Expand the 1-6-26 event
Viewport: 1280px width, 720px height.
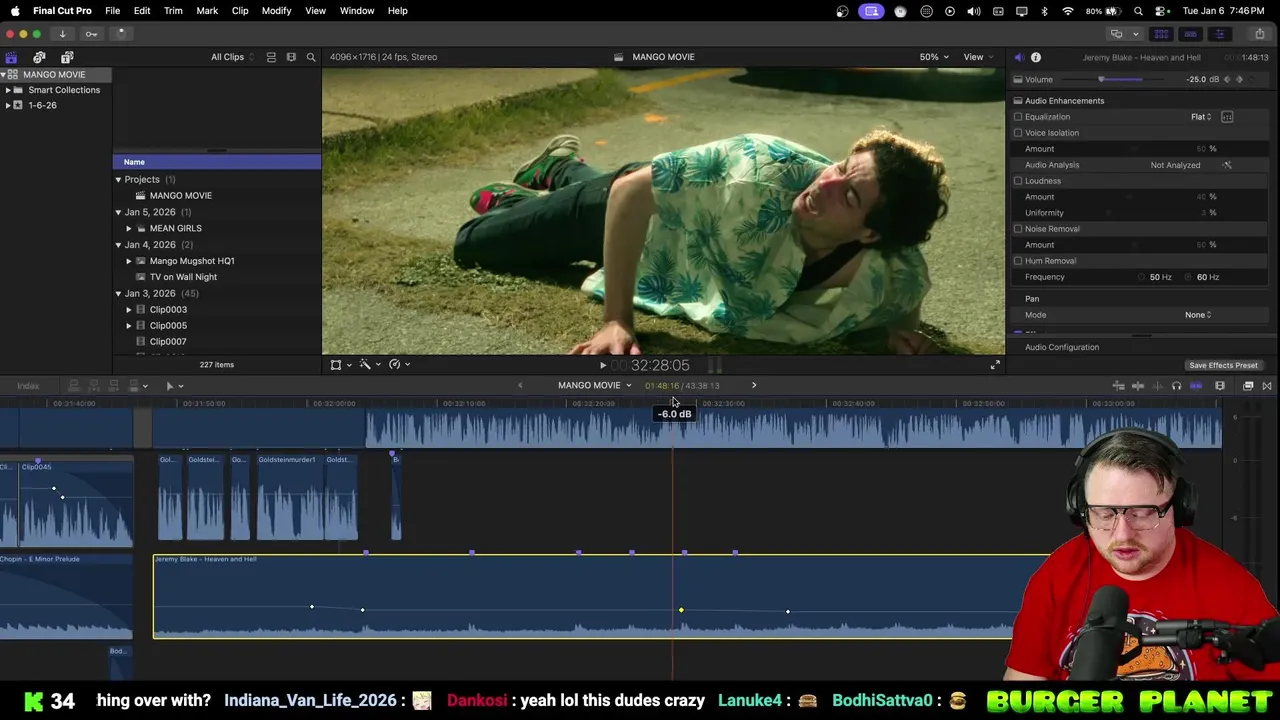tap(8, 105)
